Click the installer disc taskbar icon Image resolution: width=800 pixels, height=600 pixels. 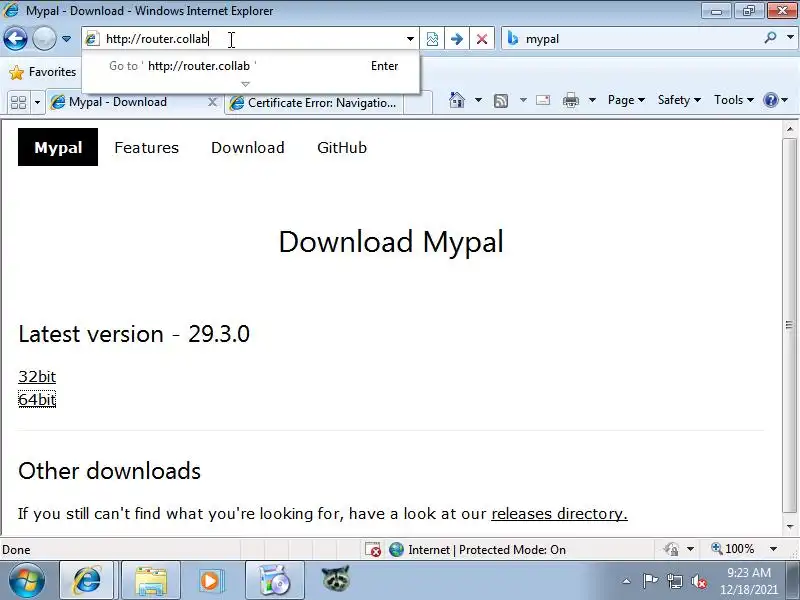(x=274, y=581)
